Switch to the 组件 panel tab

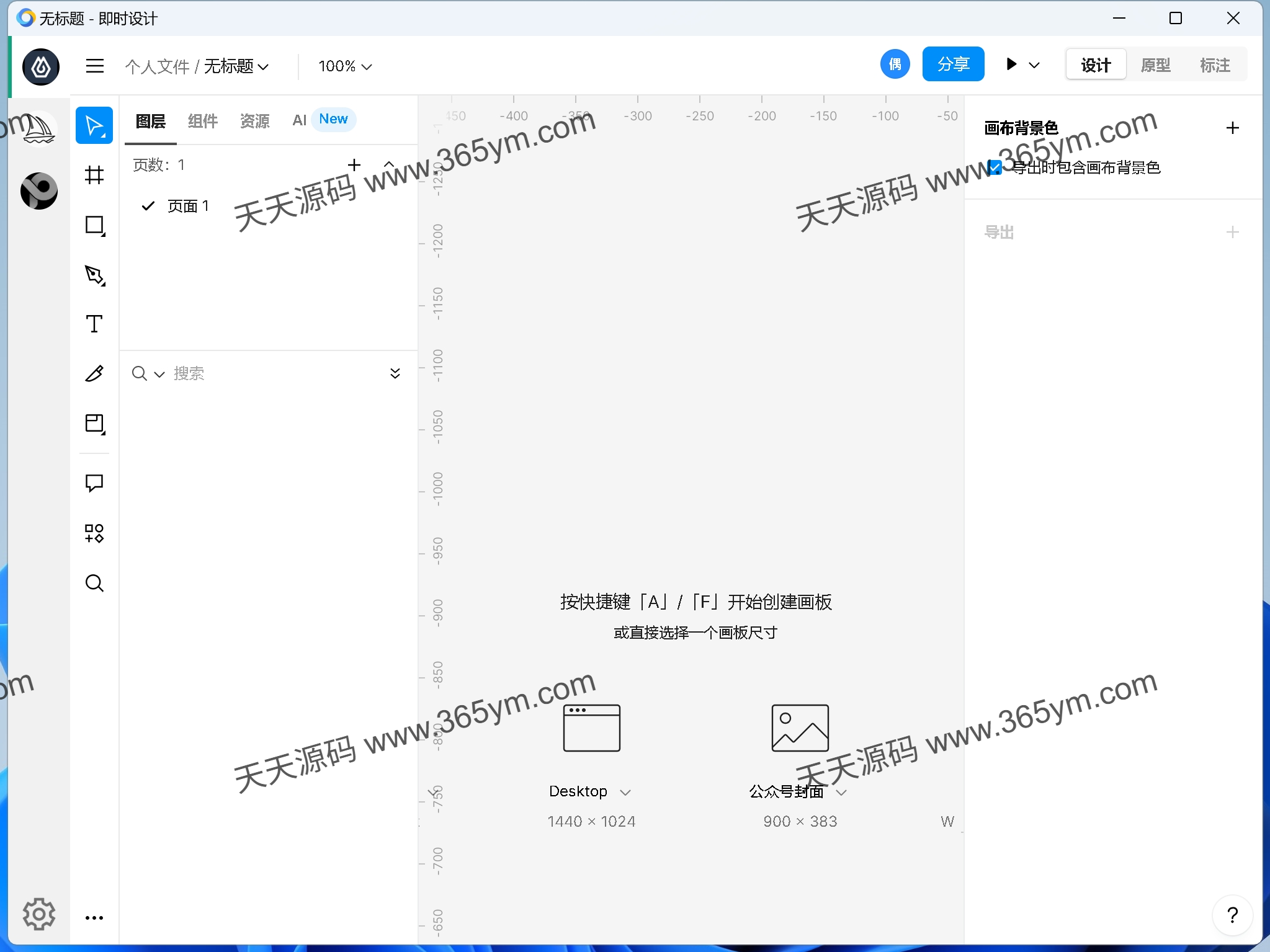202,120
